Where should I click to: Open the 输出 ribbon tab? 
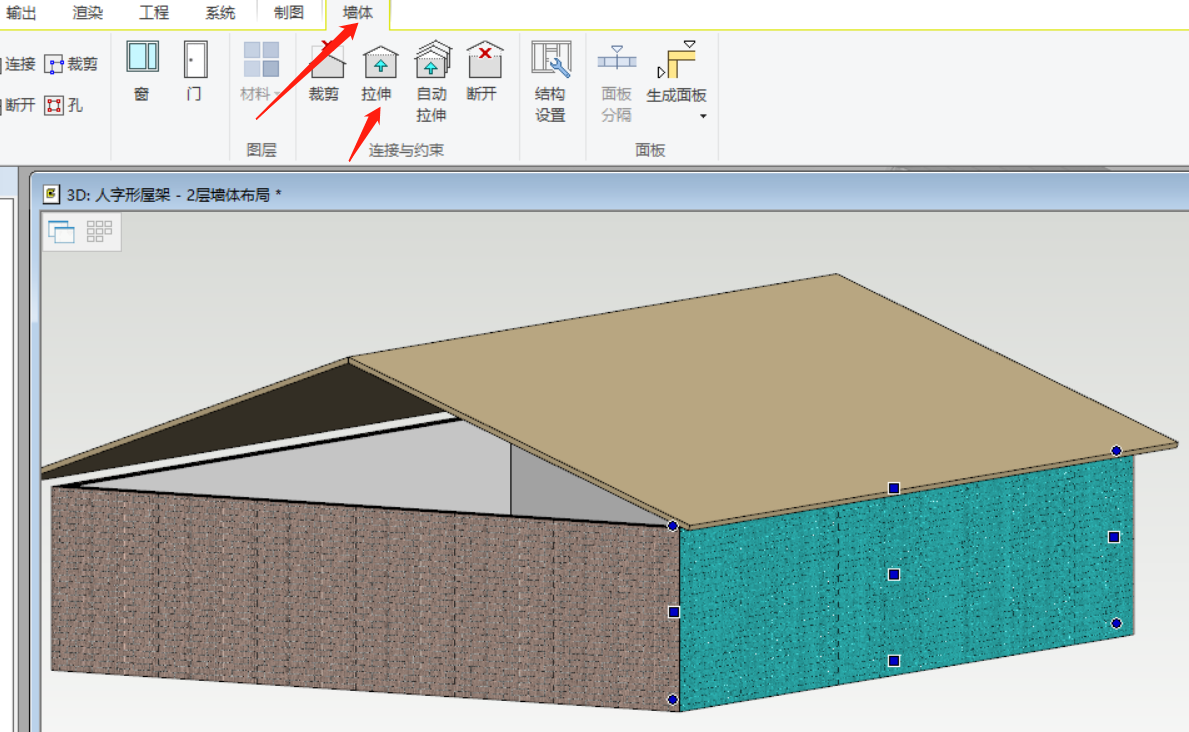(x=21, y=13)
